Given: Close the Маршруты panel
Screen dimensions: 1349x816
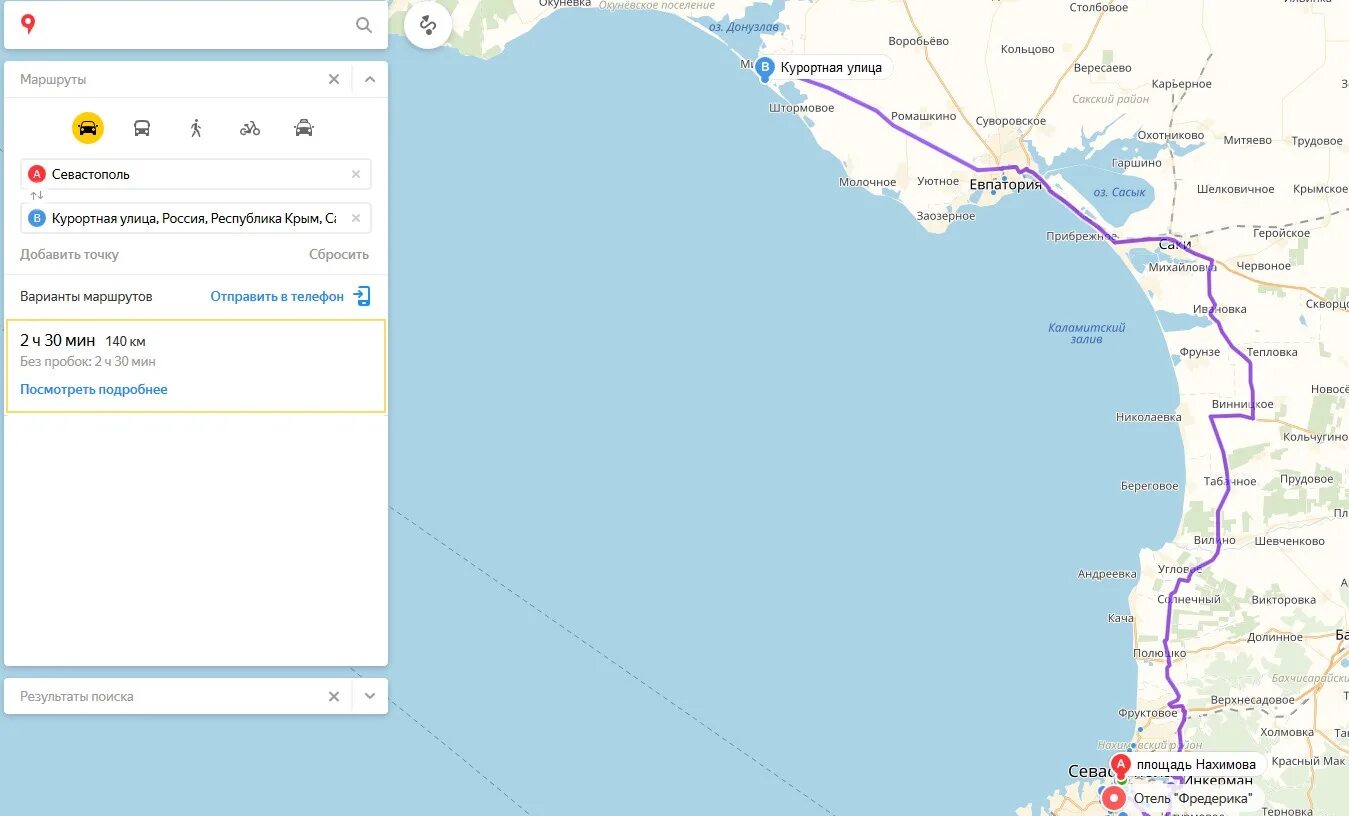Looking at the screenshot, I should tap(334, 79).
